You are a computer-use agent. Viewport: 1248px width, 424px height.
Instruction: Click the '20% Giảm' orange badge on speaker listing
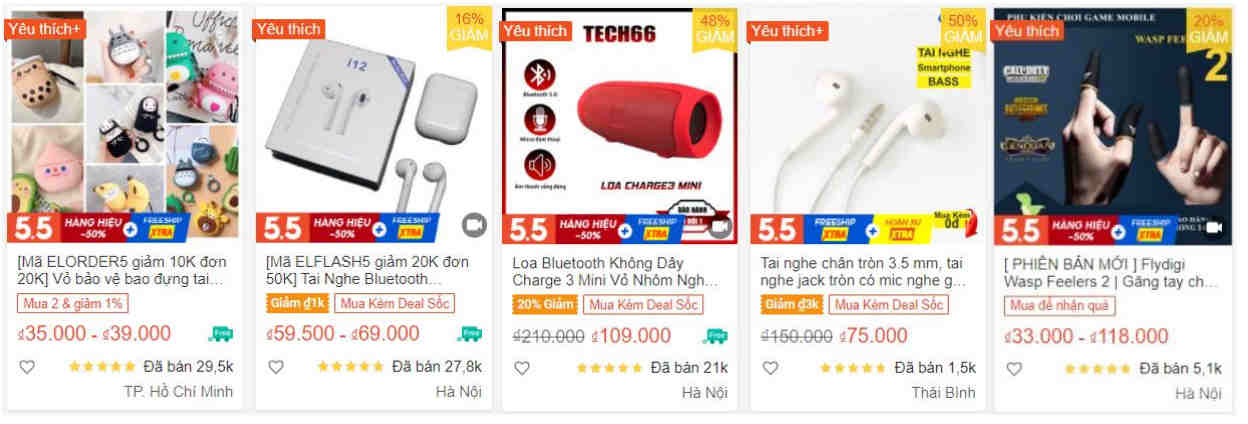click(545, 304)
